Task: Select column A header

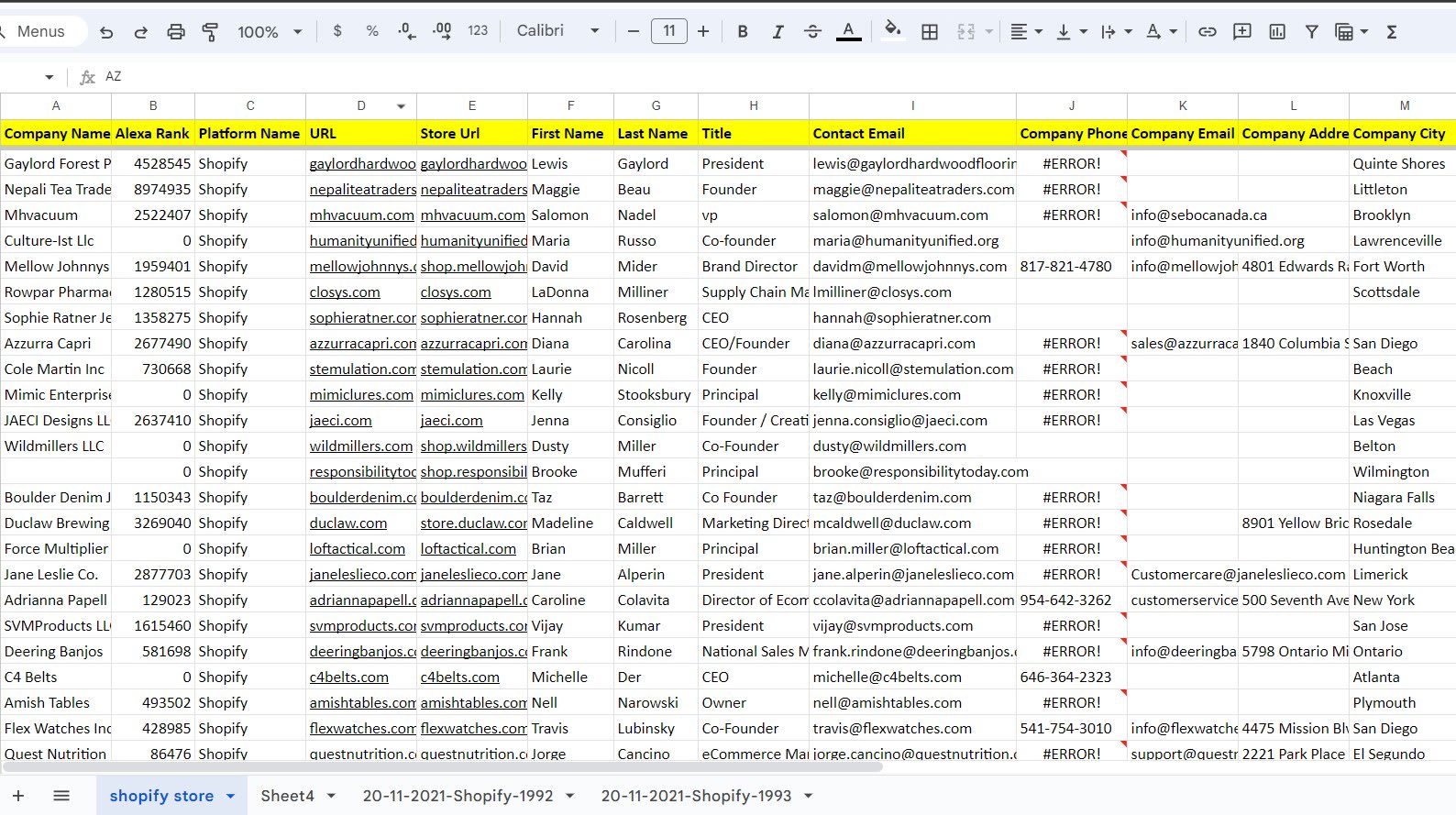Action: (56, 105)
